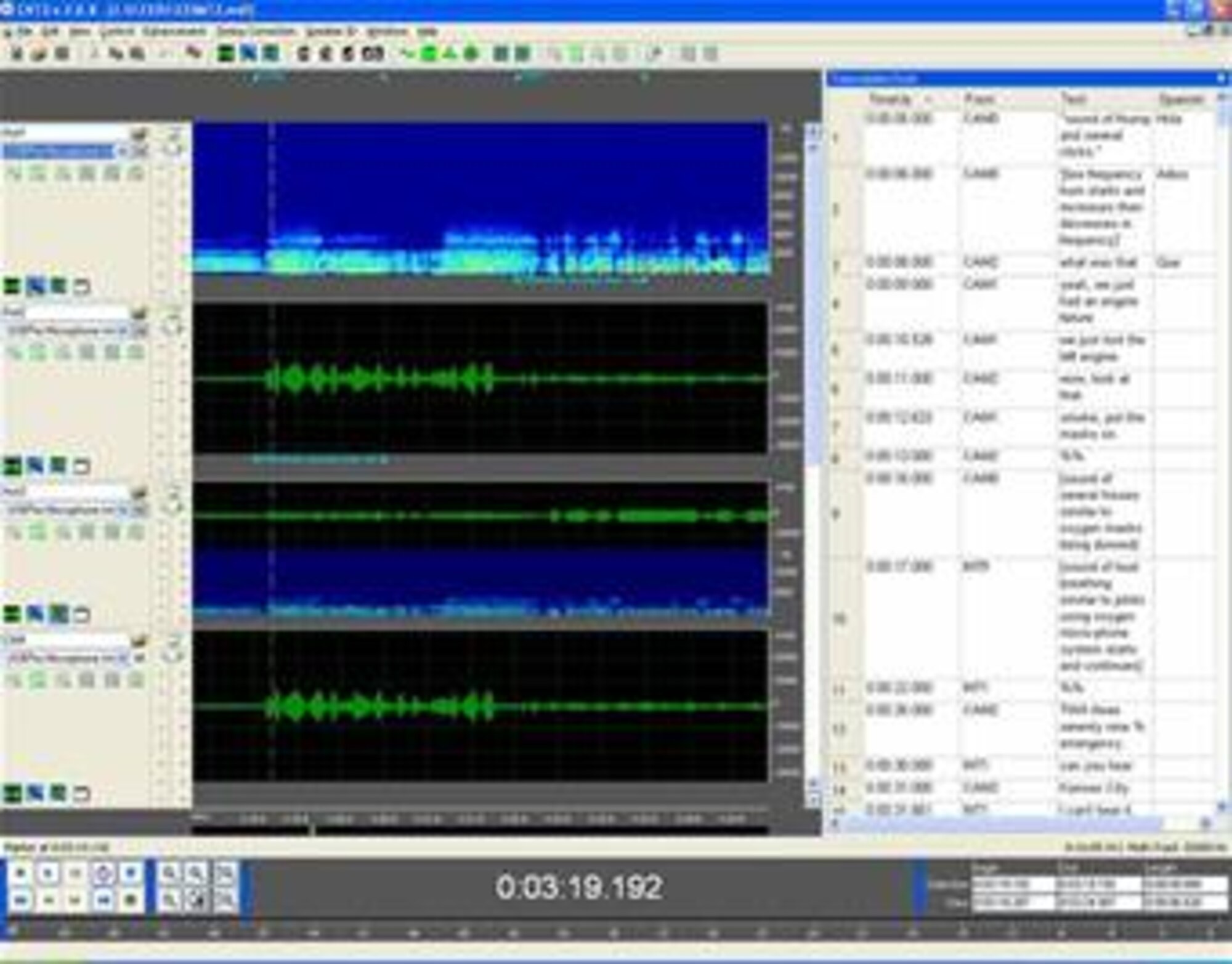This screenshot has height=964, width=1232.
Task: Switch second track to teal combined view
Action: (58, 466)
